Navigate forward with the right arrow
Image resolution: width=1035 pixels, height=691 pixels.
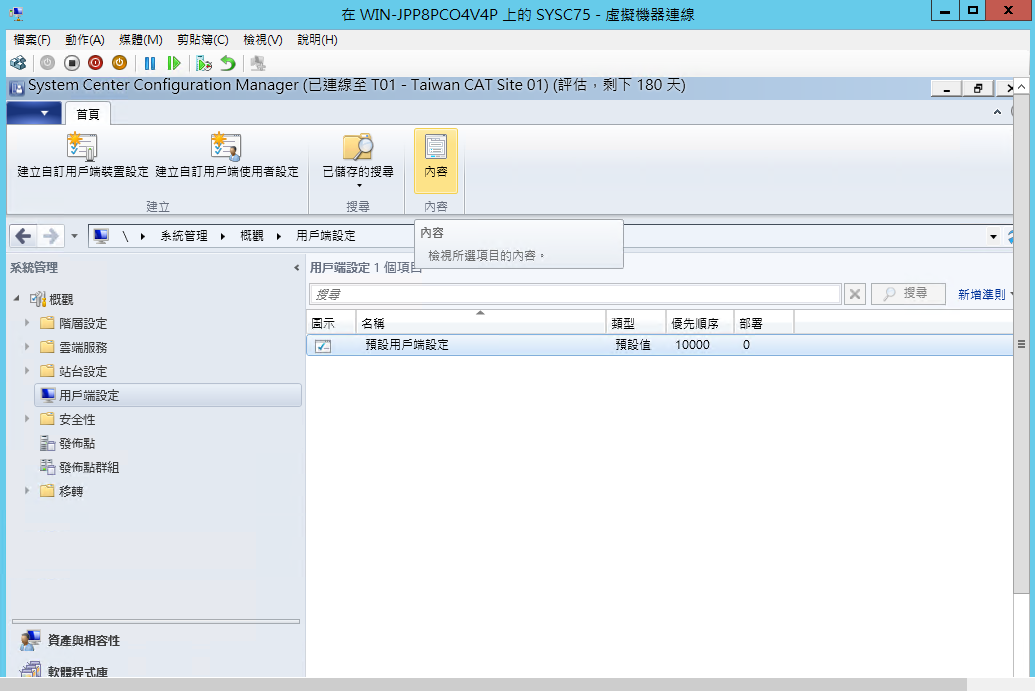point(50,236)
